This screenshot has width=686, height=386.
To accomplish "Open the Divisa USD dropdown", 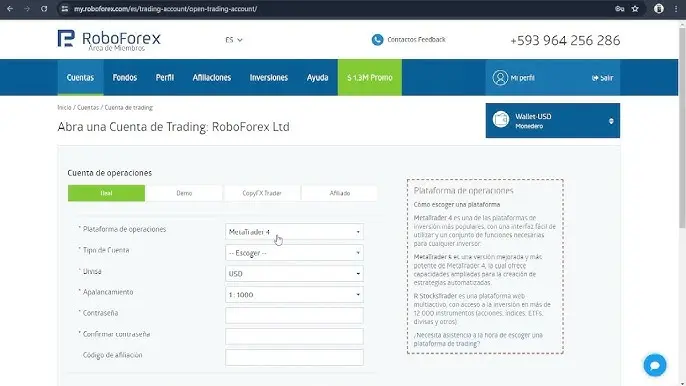I will pos(294,274).
